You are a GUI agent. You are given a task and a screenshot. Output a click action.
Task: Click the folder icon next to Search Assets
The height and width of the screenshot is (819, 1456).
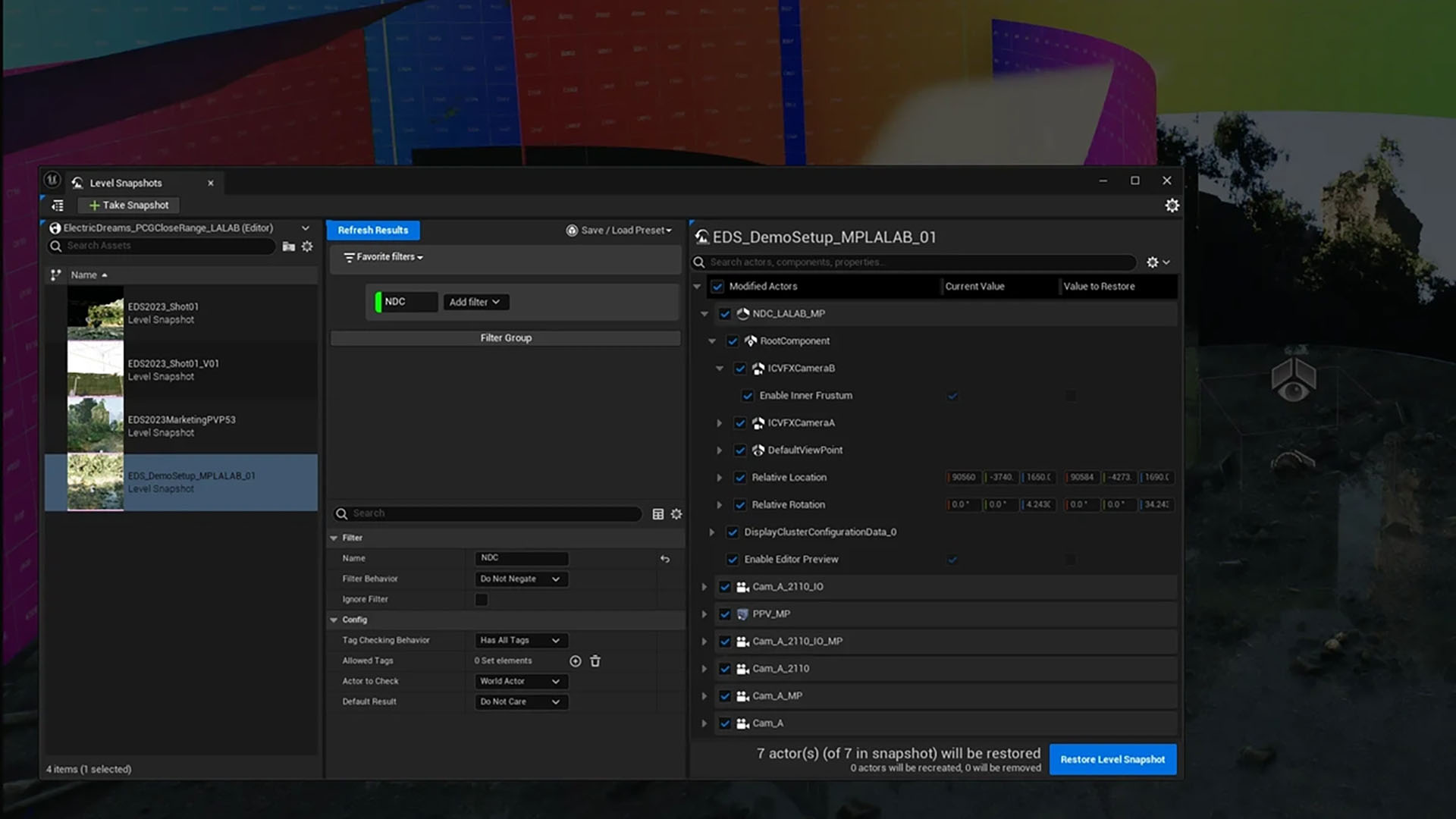(288, 246)
